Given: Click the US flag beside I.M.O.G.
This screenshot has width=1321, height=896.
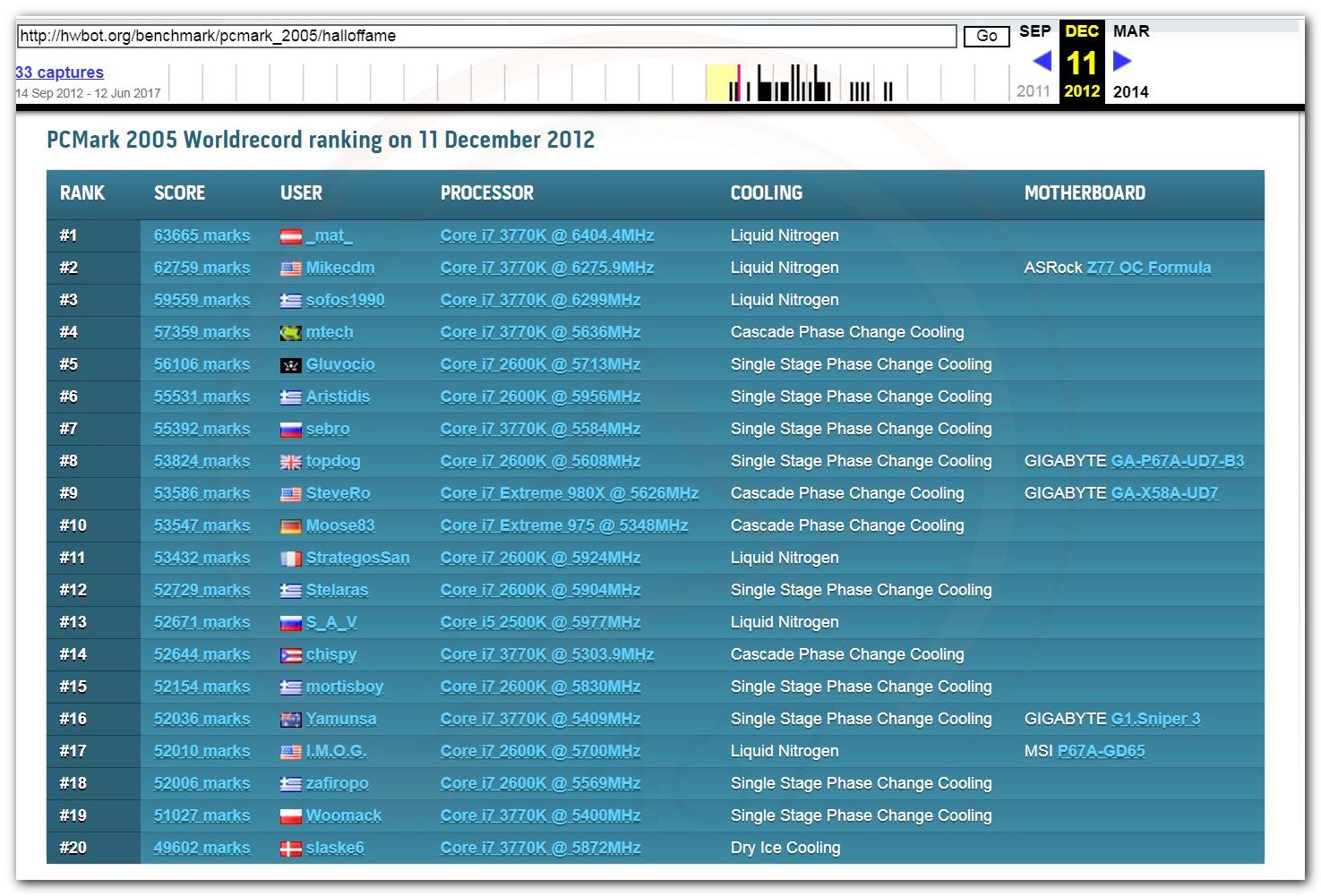Looking at the screenshot, I should [290, 752].
